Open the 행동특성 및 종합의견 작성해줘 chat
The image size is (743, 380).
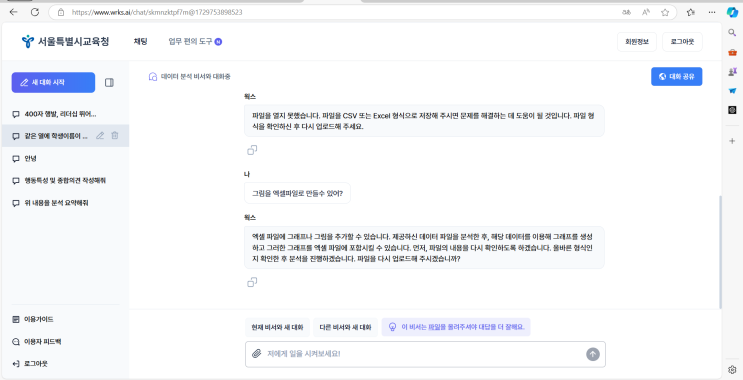[64, 181]
